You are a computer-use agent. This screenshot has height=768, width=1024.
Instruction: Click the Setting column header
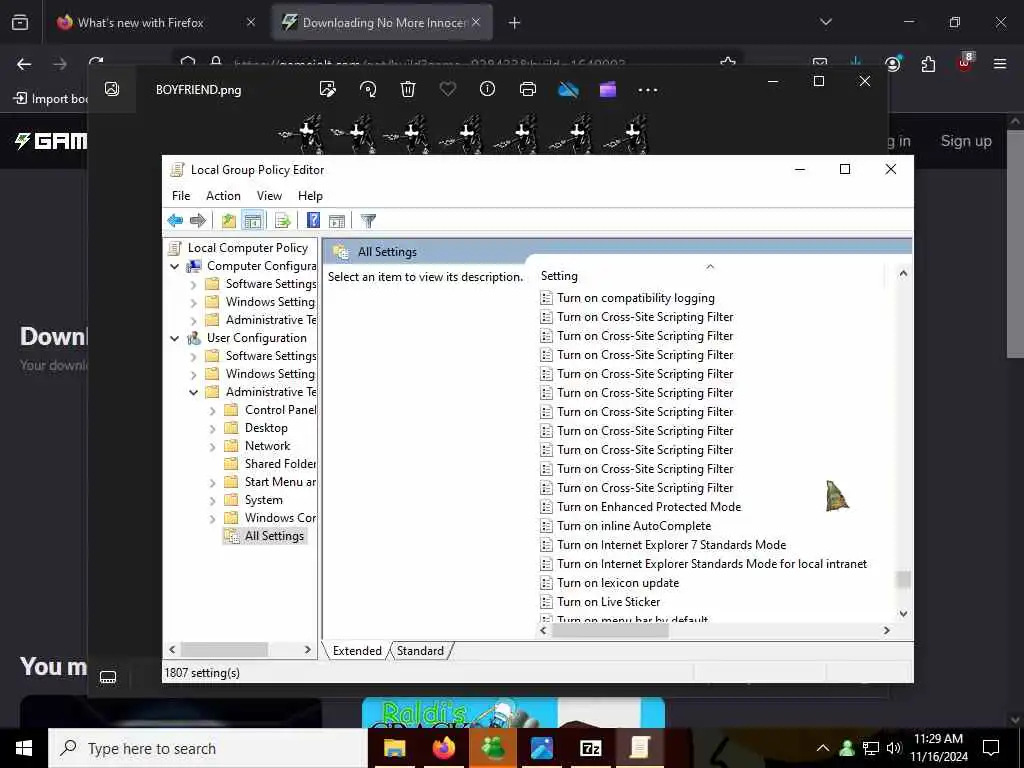(709, 276)
